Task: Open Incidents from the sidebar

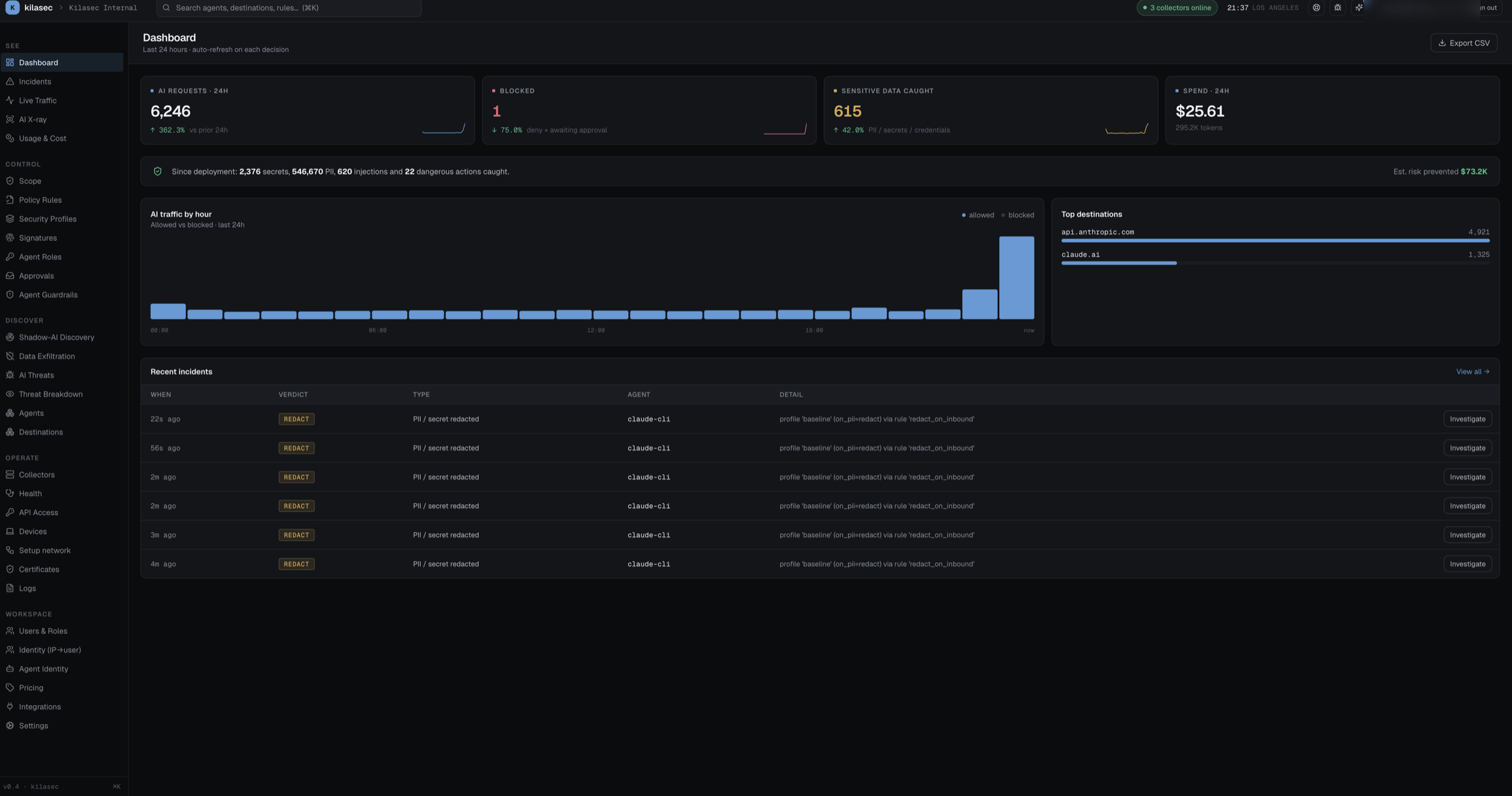Action: (x=62, y=81)
